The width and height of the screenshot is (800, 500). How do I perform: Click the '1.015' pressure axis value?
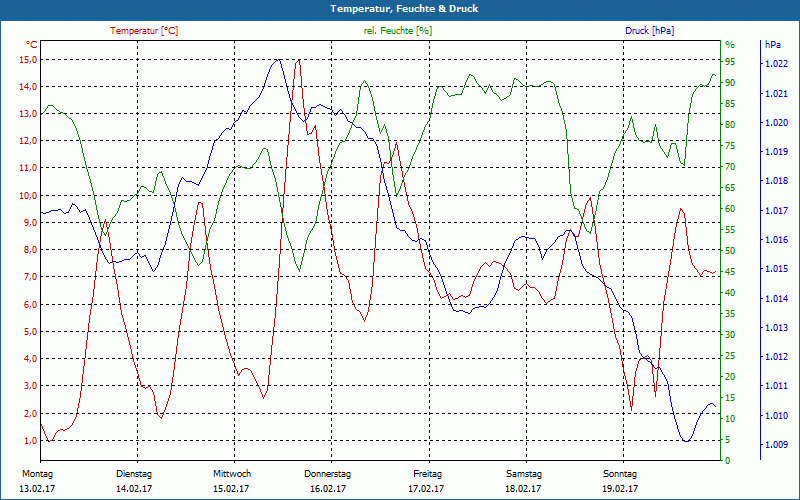point(776,269)
